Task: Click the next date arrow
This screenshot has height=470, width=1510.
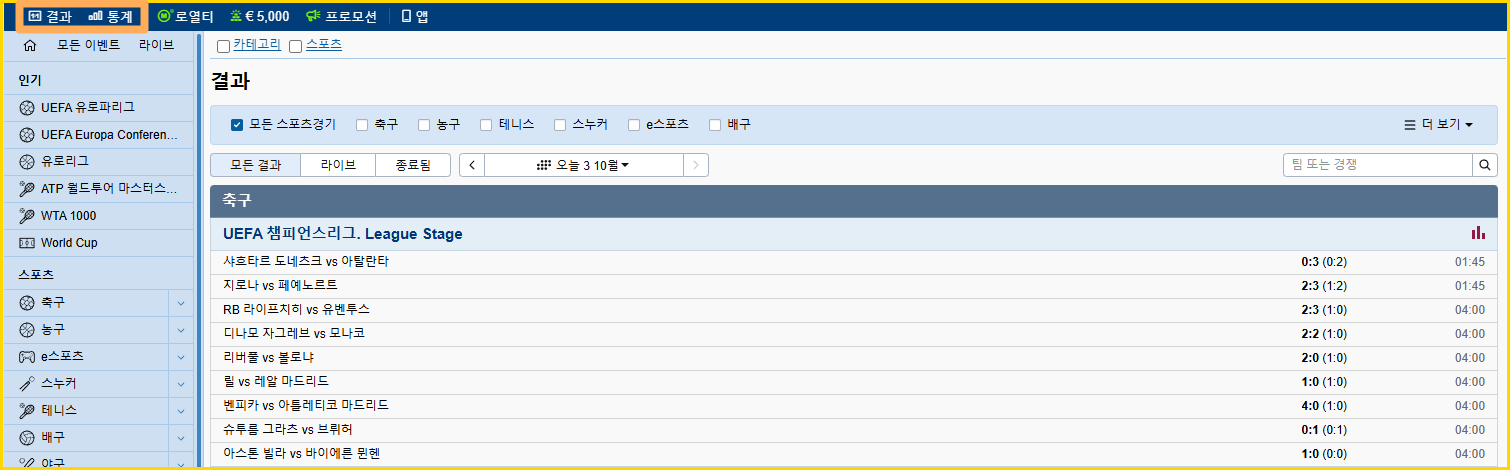Action: (696, 165)
